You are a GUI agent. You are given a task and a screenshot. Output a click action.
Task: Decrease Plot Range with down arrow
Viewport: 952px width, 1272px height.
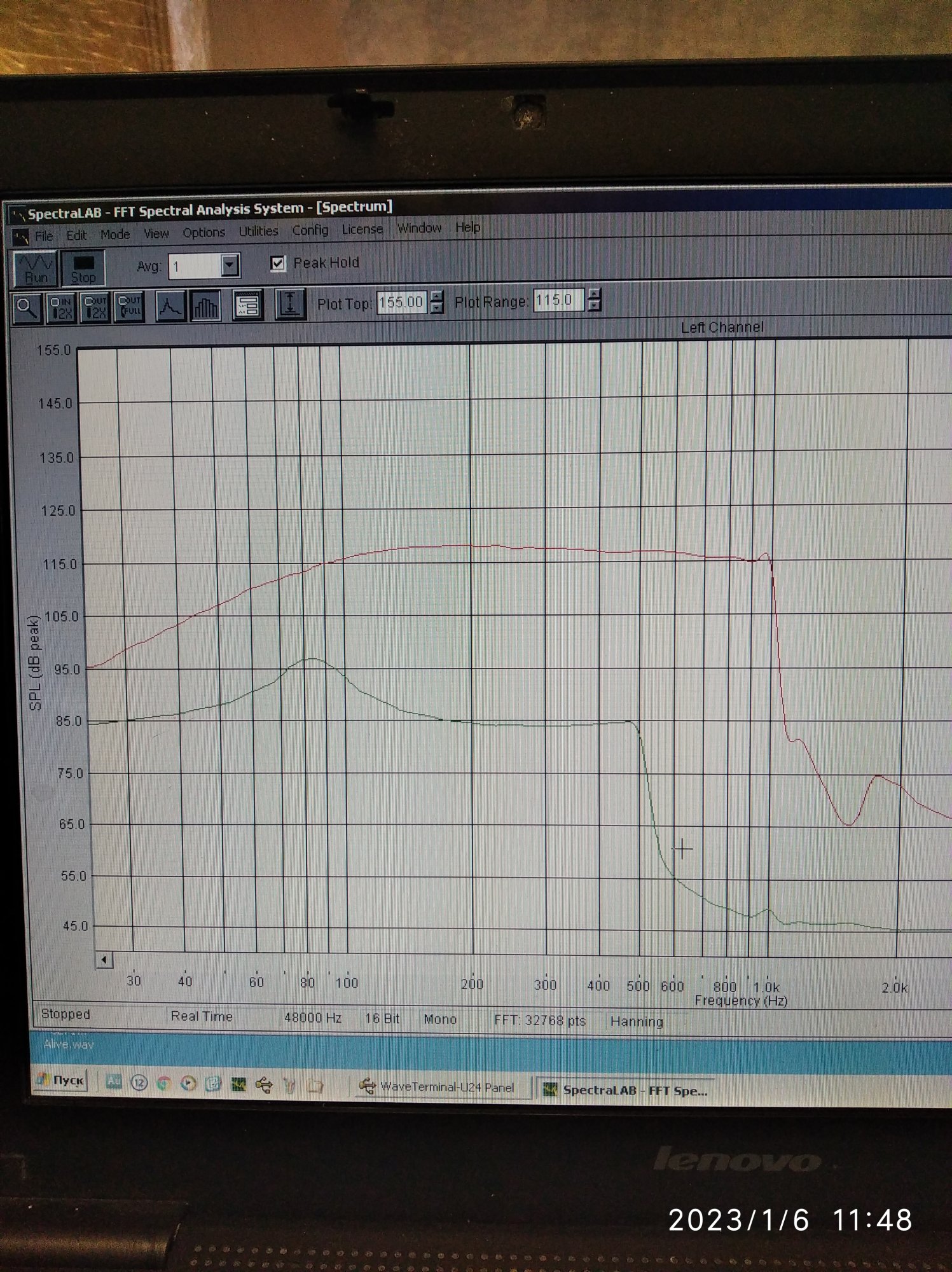594,305
